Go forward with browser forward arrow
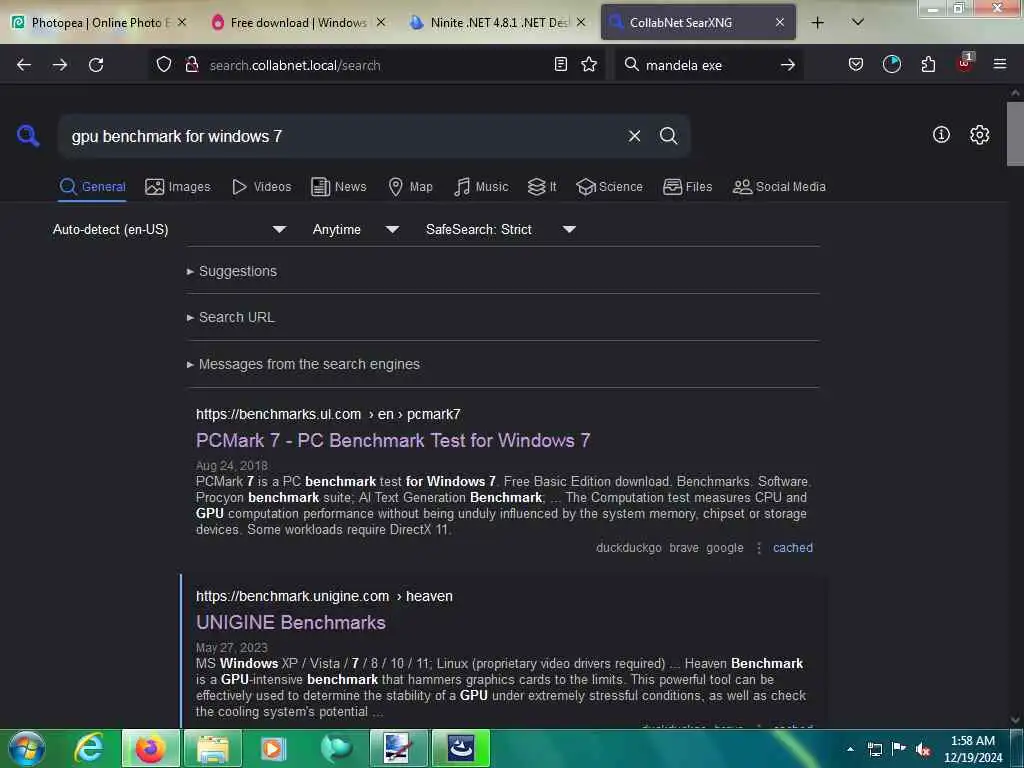Screen dimensions: 1024x768 [60, 65]
